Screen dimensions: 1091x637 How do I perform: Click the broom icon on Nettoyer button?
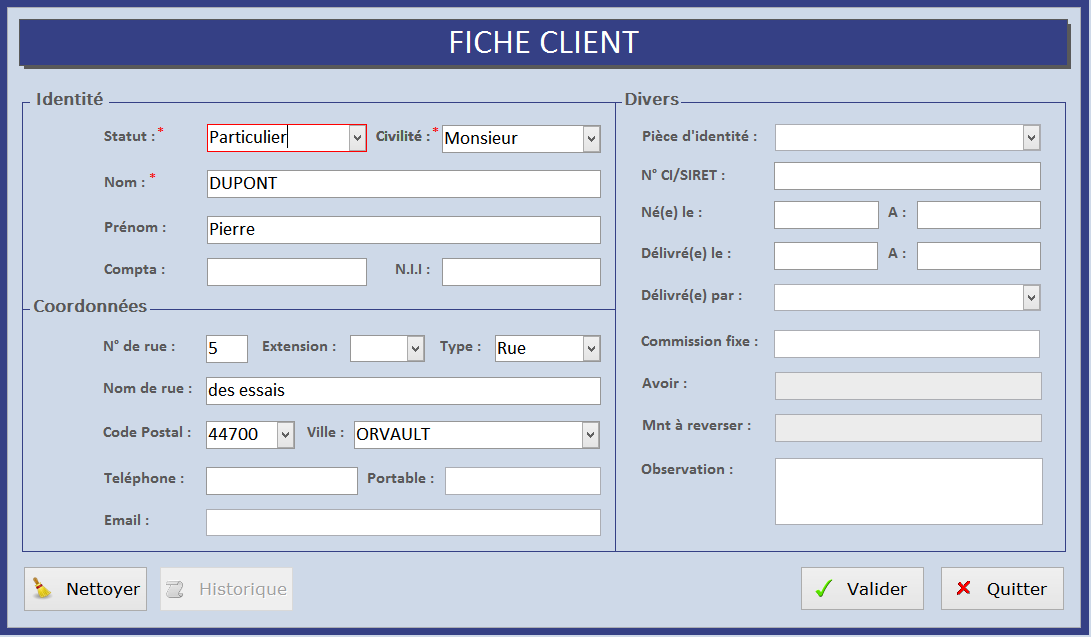[x=42, y=588]
